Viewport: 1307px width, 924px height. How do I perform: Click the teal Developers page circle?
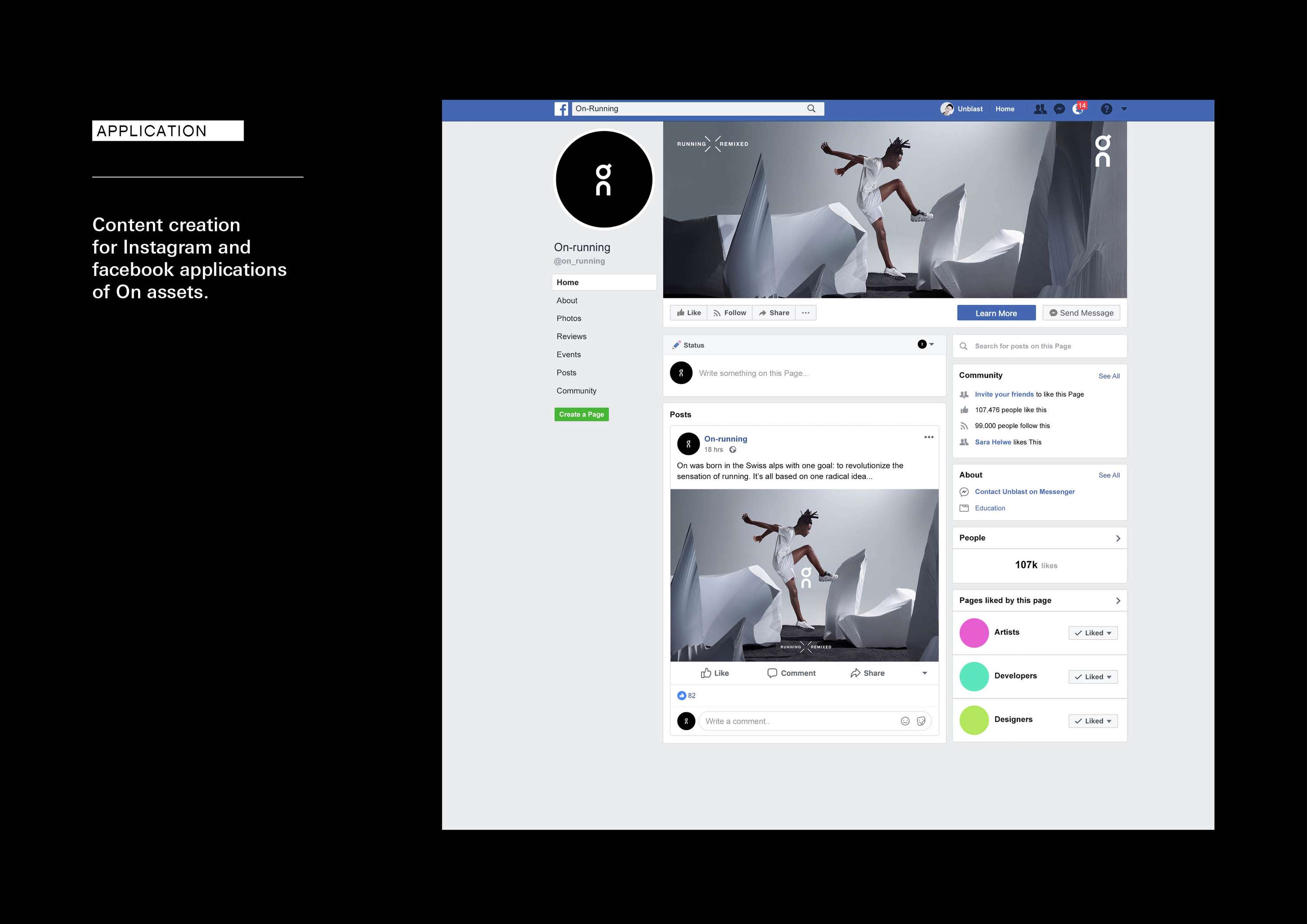tap(974, 677)
